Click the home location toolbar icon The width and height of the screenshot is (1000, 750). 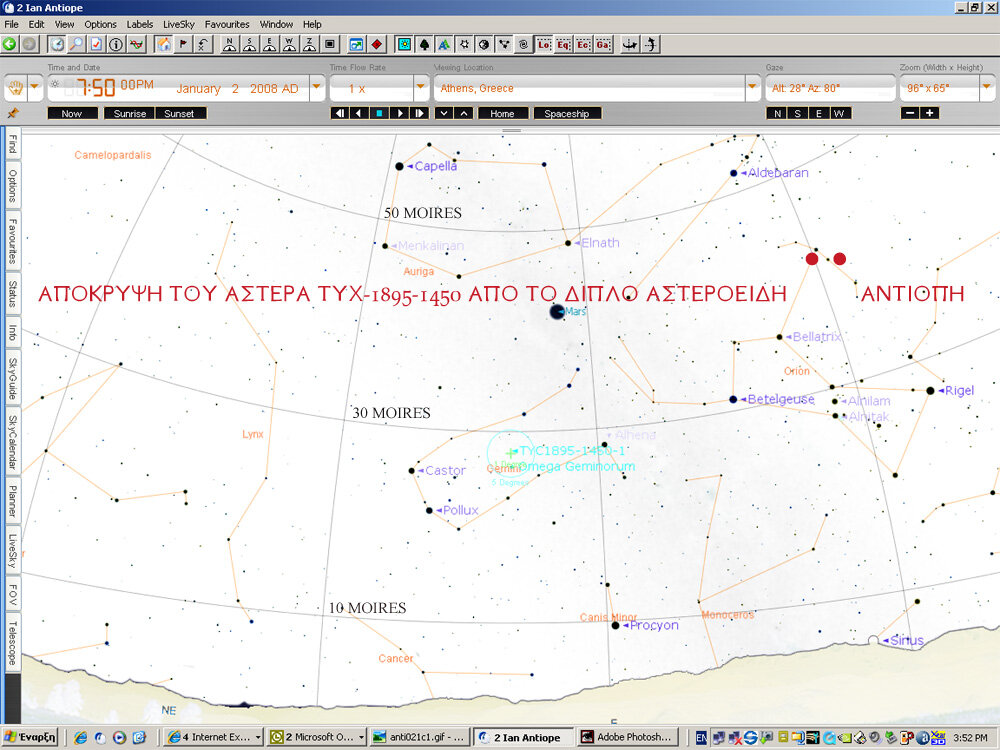(x=163, y=44)
